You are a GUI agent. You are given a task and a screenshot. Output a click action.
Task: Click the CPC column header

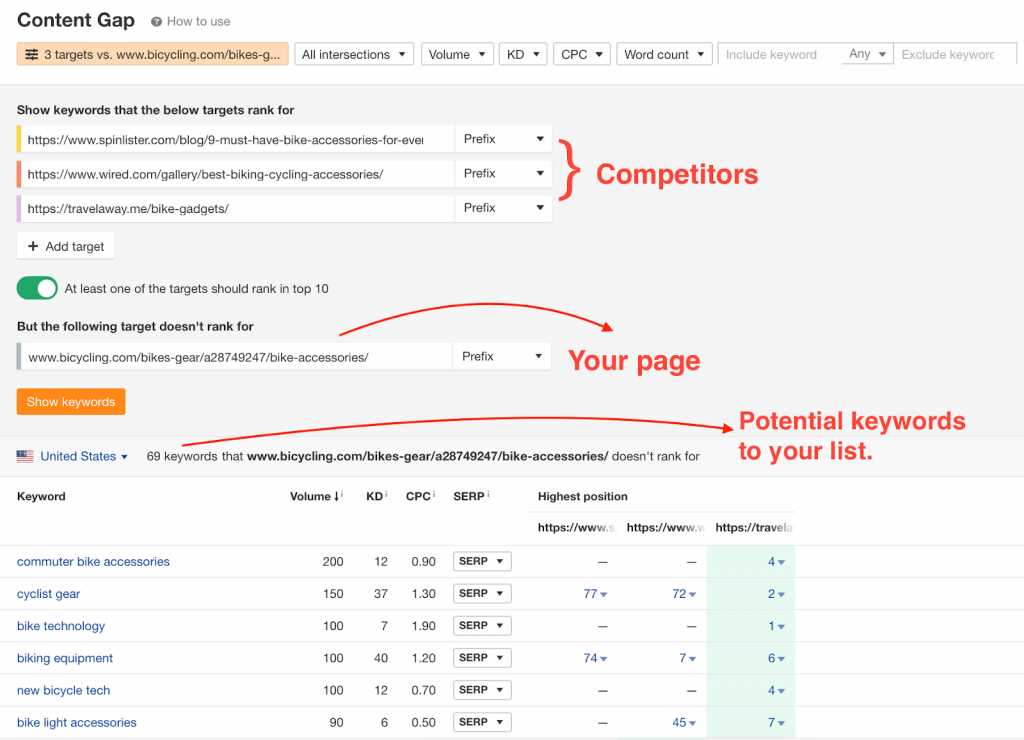(x=418, y=496)
